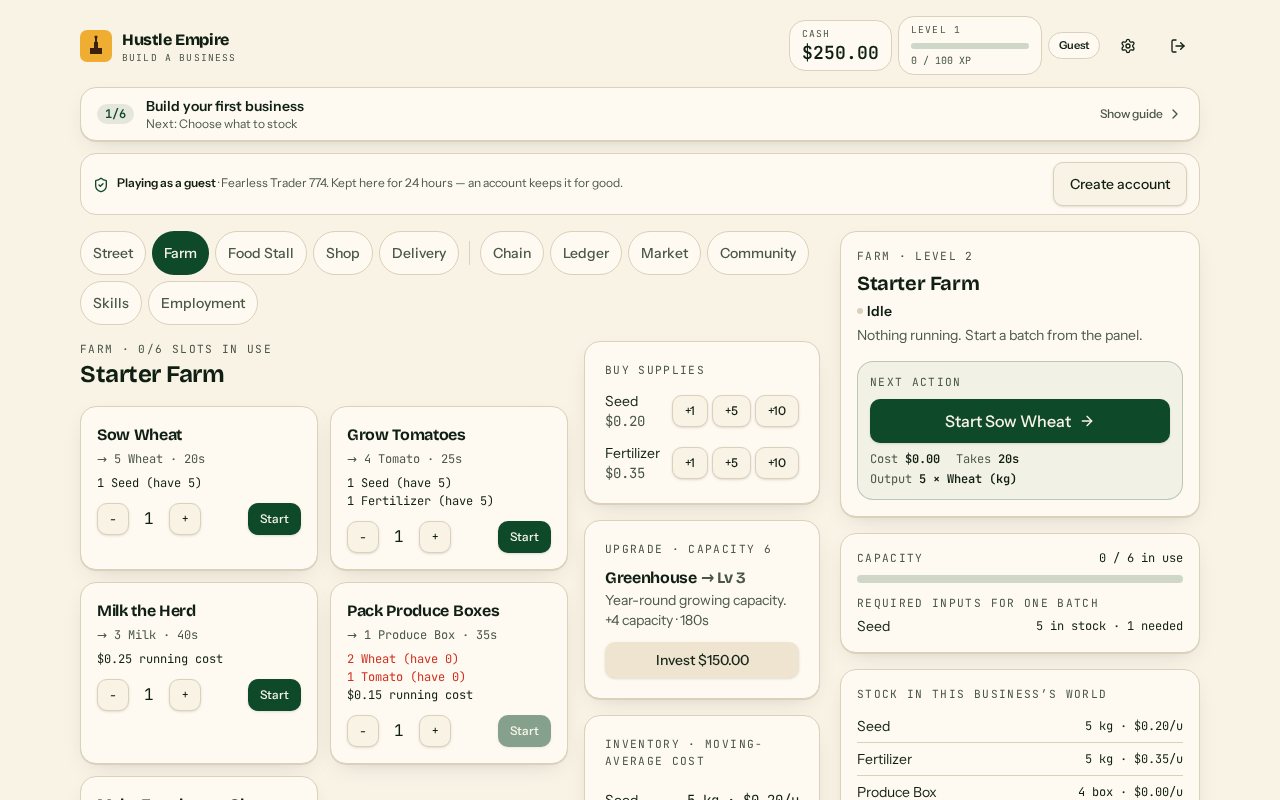Decrease Milk the Herd quantity
The image size is (1280, 800).
[113, 695]
